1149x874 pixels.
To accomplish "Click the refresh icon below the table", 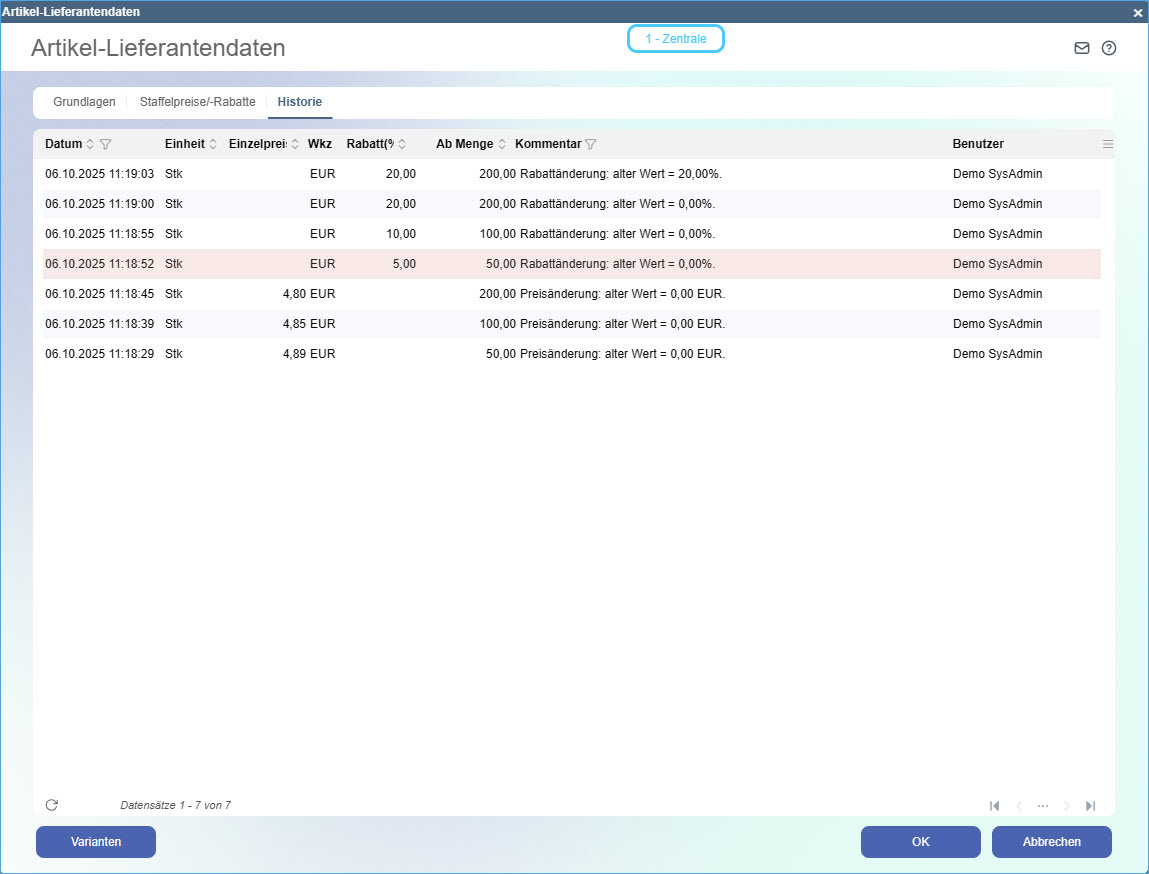I will coord(52,805).
